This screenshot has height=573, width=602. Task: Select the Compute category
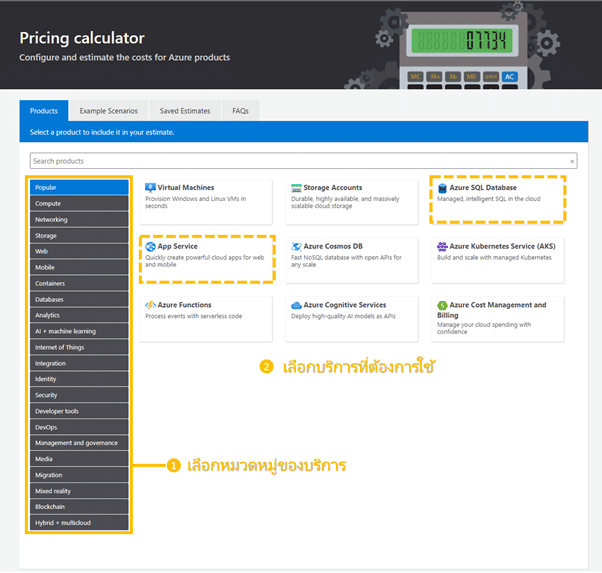(79, 204)
